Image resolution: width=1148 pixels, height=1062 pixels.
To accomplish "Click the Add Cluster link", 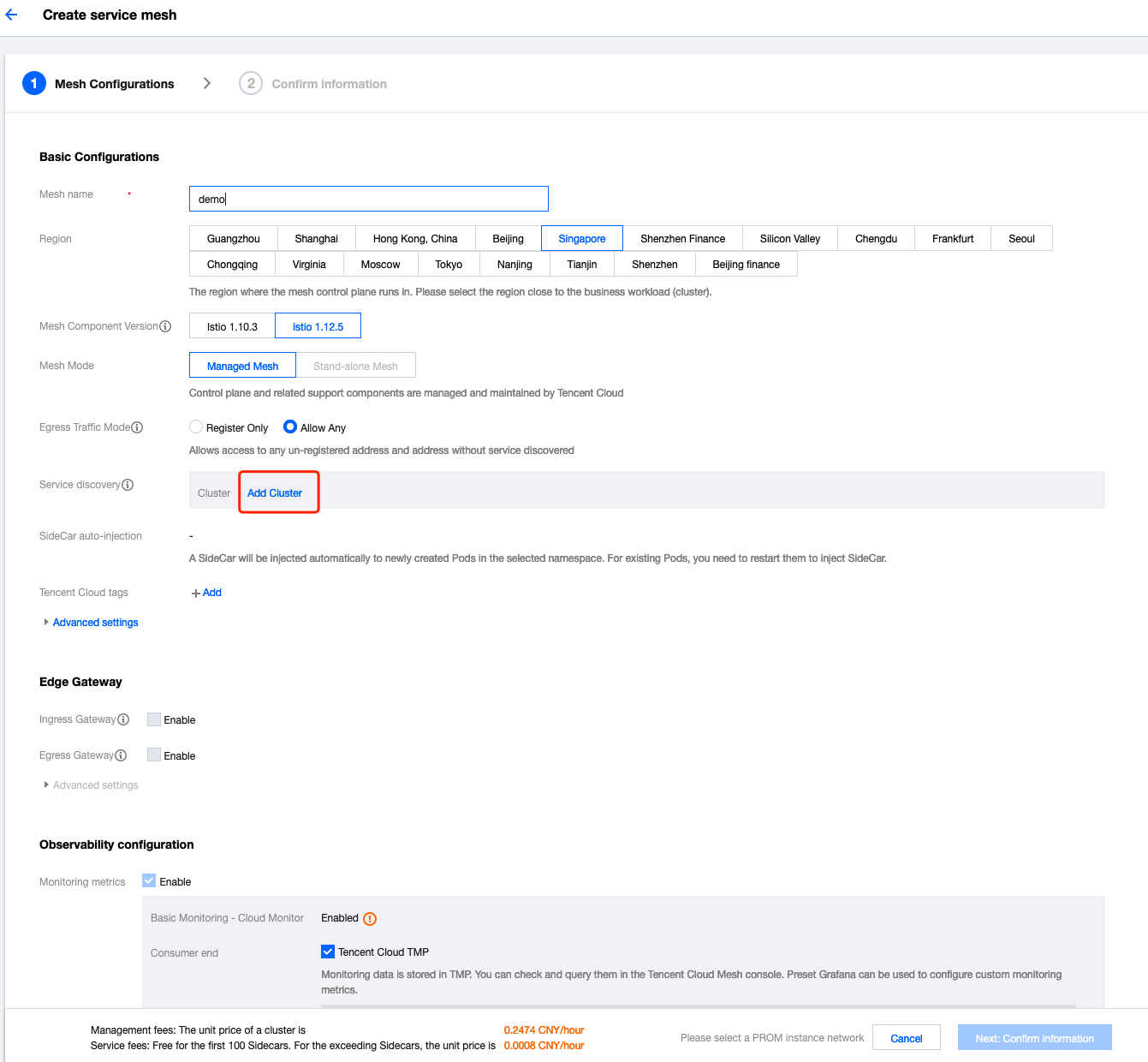I will tap(275, 493).
